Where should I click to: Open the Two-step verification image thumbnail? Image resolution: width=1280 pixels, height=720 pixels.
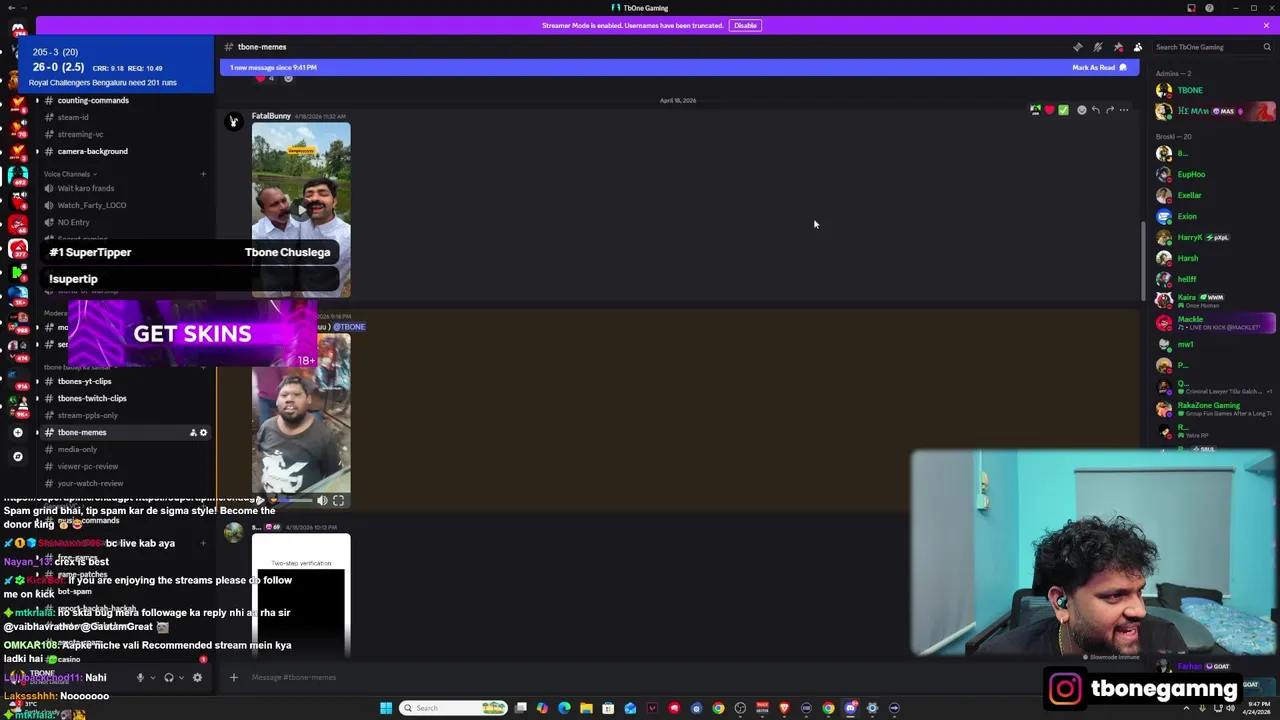[301, 595]
